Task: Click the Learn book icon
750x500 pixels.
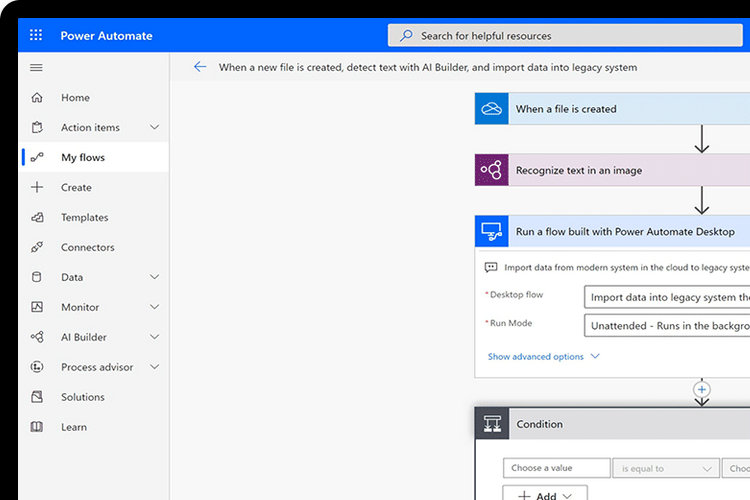Action: 37,427
